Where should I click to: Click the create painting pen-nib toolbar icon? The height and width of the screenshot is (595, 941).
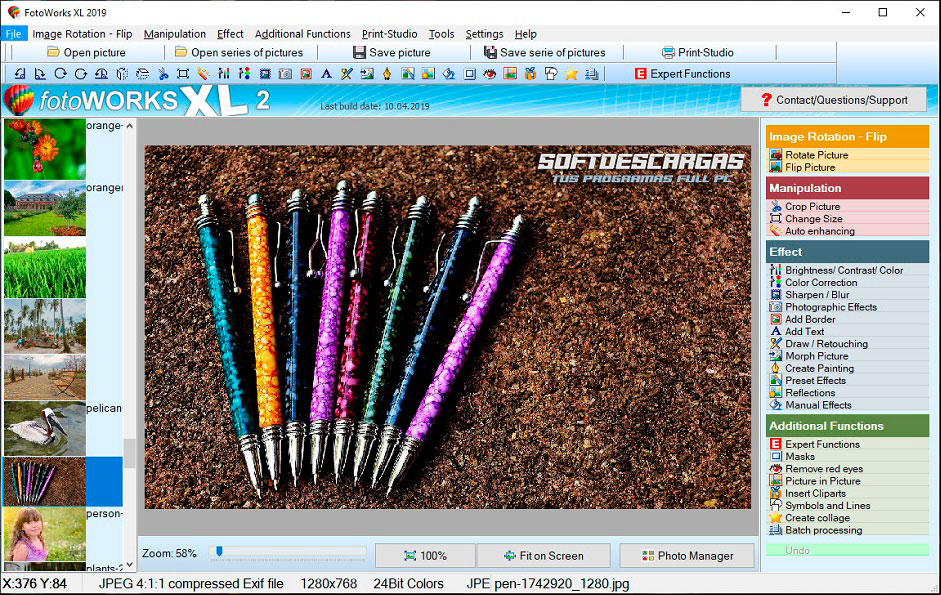tap(387, 74)
